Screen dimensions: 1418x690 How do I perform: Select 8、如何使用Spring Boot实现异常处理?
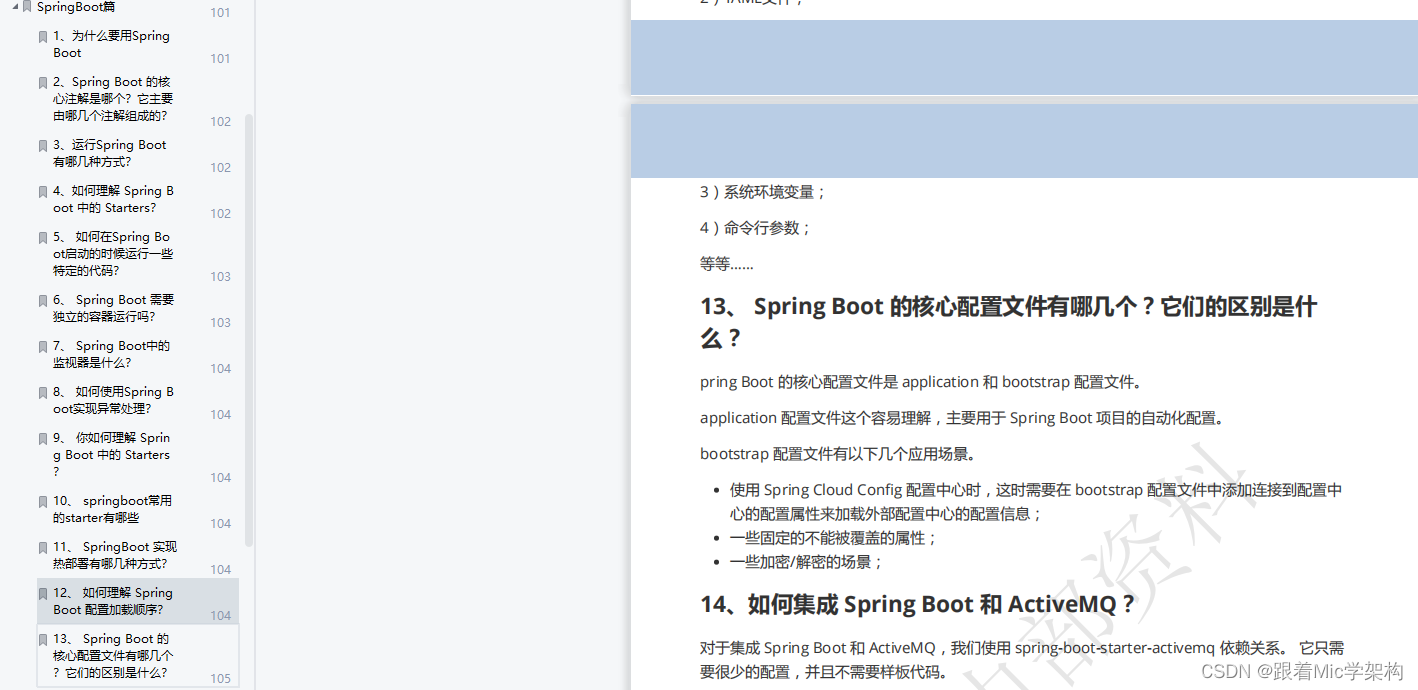click(113, 400)
